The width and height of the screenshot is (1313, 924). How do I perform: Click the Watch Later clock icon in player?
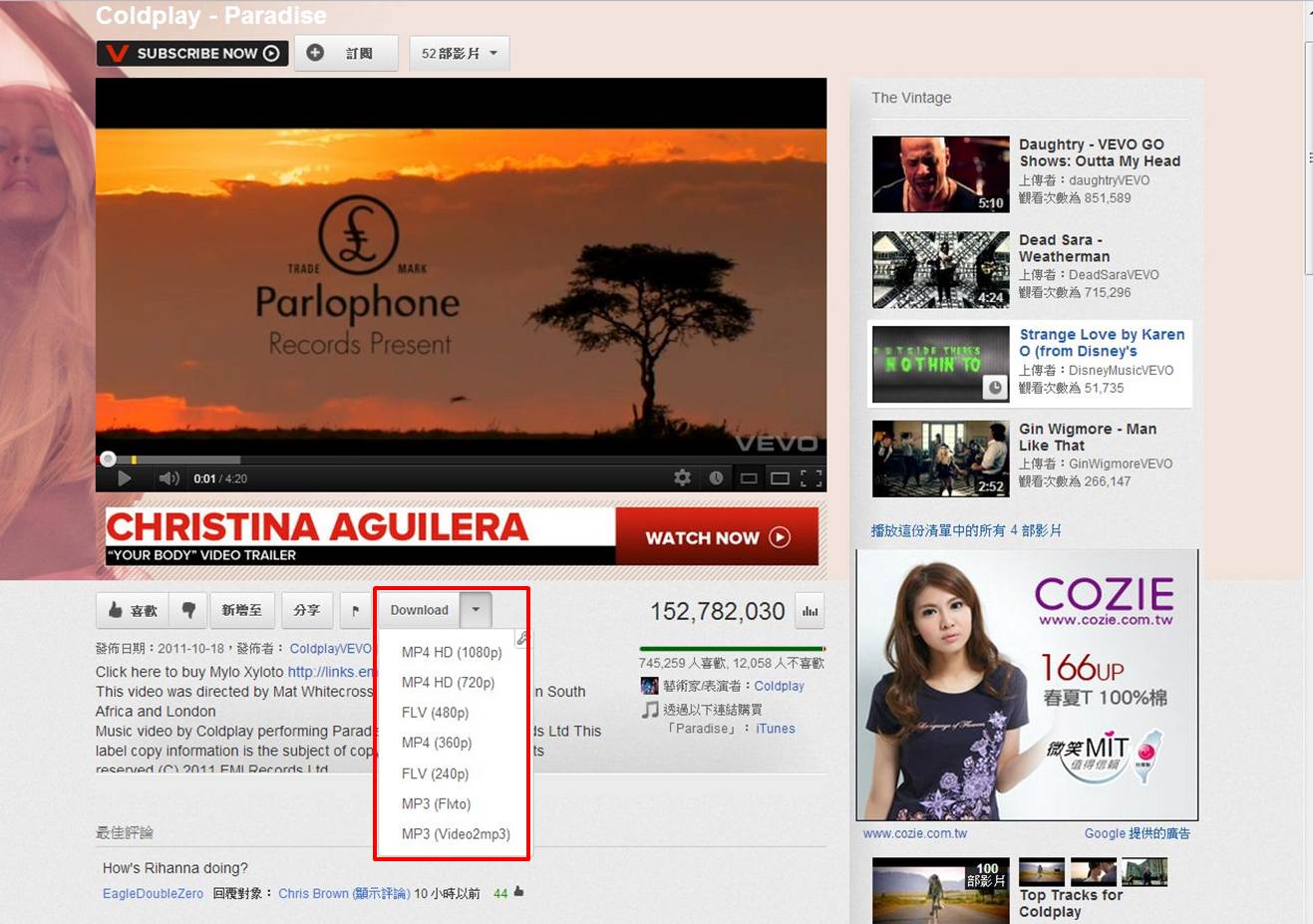[716, 478]
